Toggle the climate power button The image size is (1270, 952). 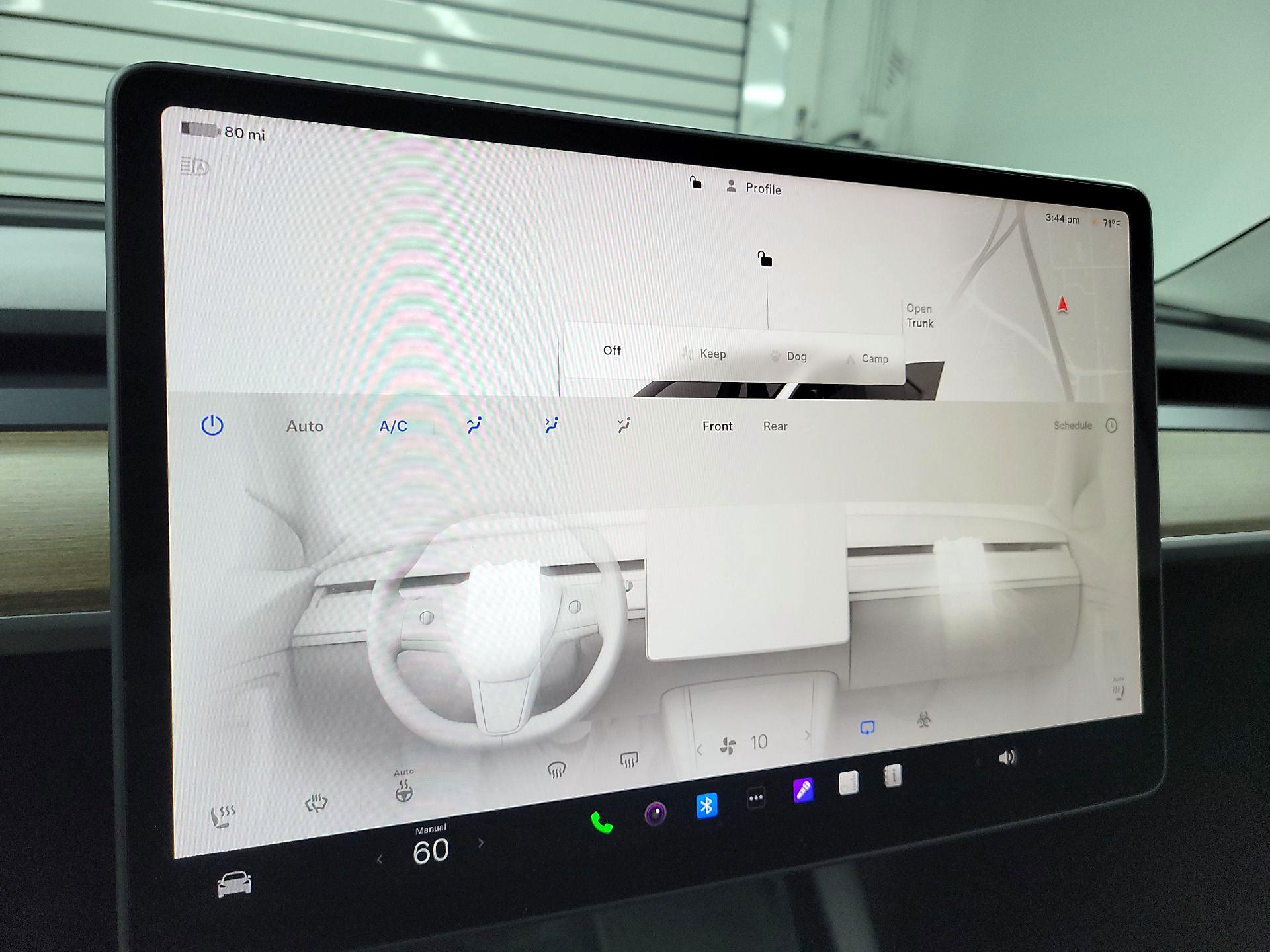(x=212, y=425)
